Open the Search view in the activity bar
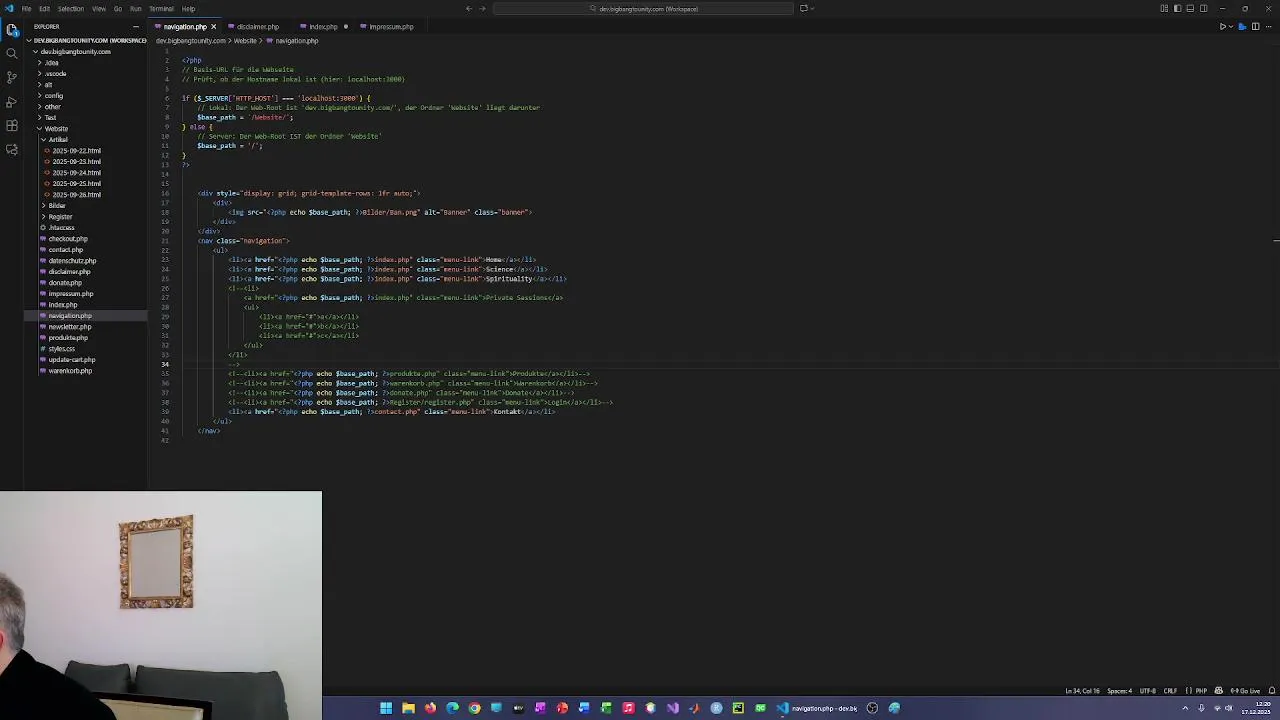Viewport: 1280px width, 720px height. 12,53
